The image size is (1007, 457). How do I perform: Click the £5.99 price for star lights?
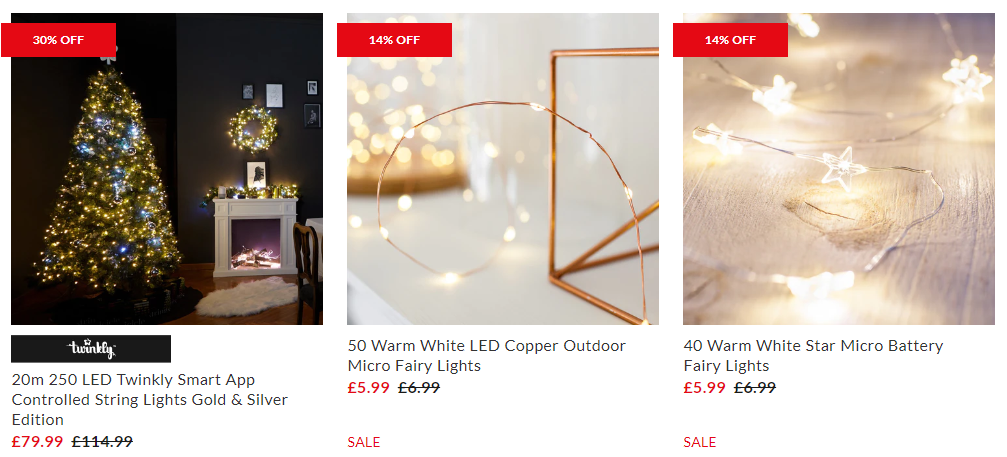point(705,388)
